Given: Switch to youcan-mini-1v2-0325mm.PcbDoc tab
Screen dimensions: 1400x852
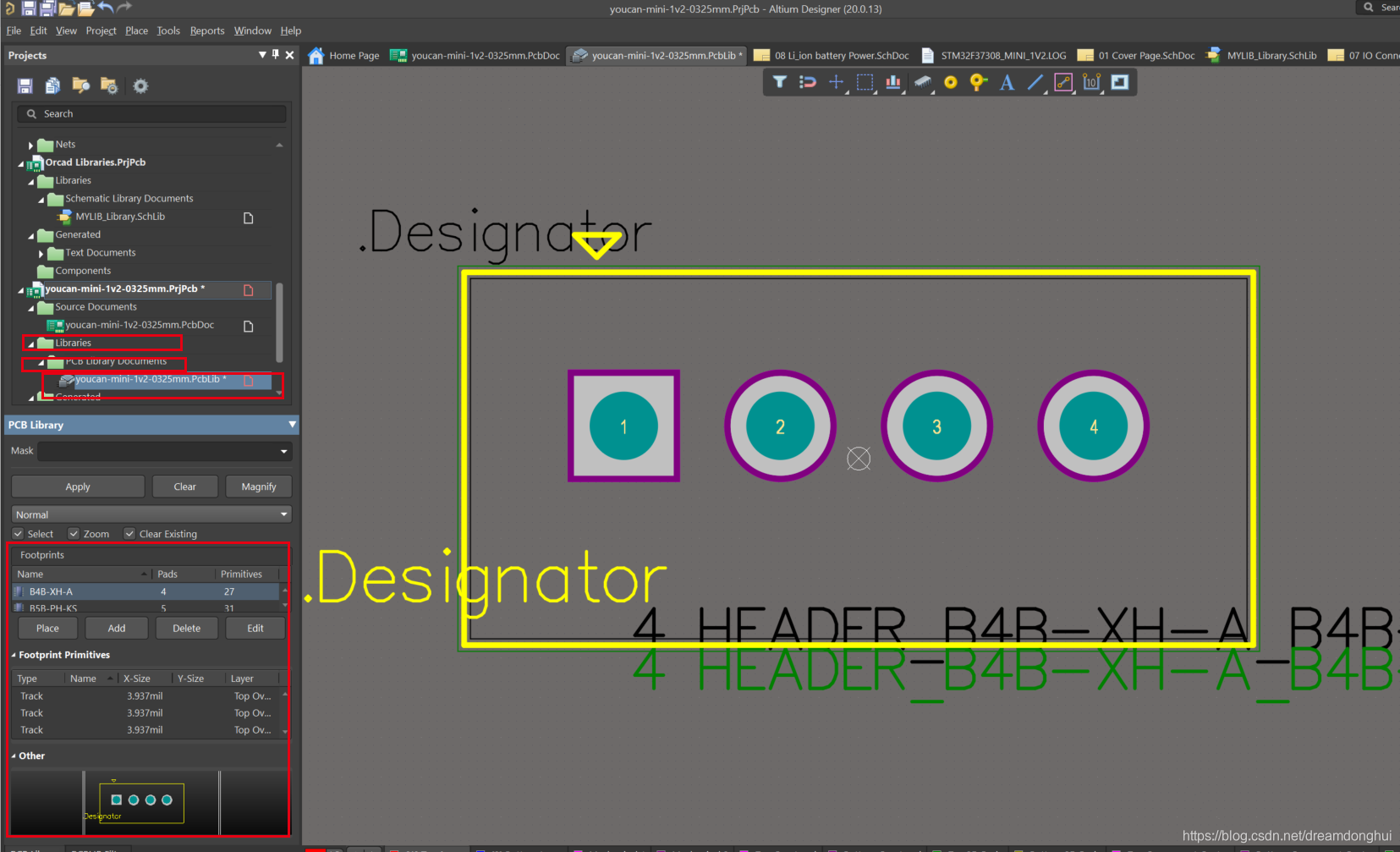Looking at the screenshot, I should [475, 56].
